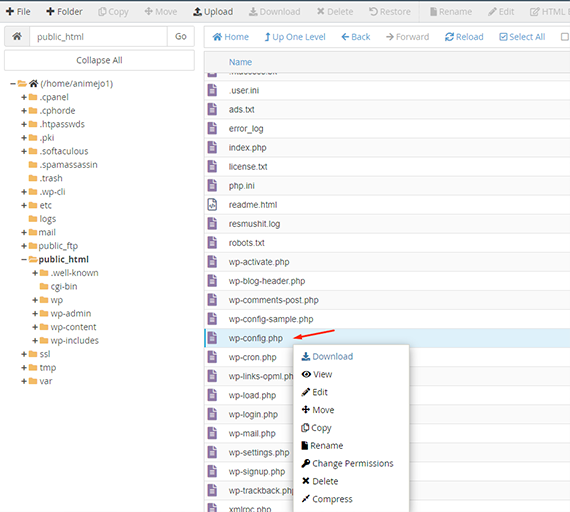Click the toolbar Edit button
The image size is (570, 512).
(501, 12)
